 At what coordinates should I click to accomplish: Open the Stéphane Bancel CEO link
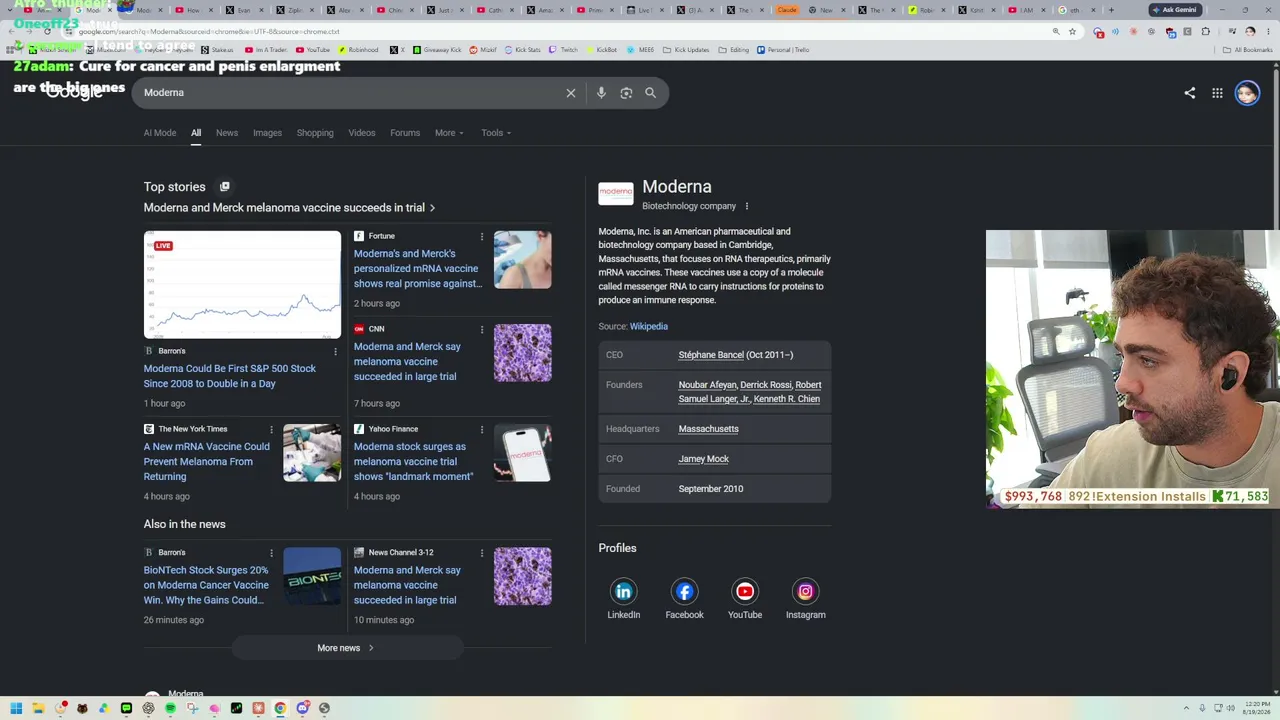[x=711, y=355]
